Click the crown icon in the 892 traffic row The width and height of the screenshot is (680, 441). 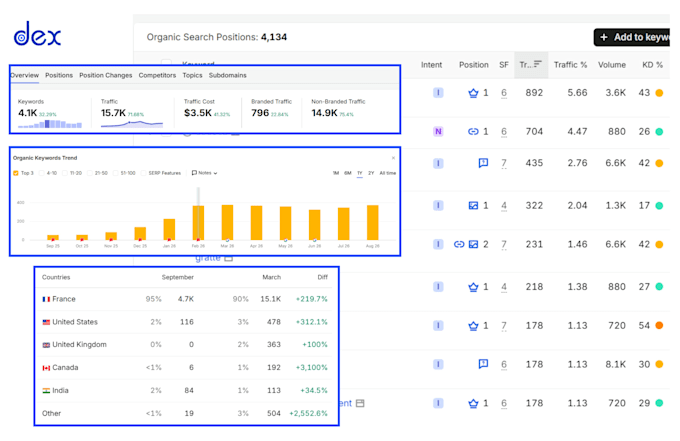click(x=473, y=93)
